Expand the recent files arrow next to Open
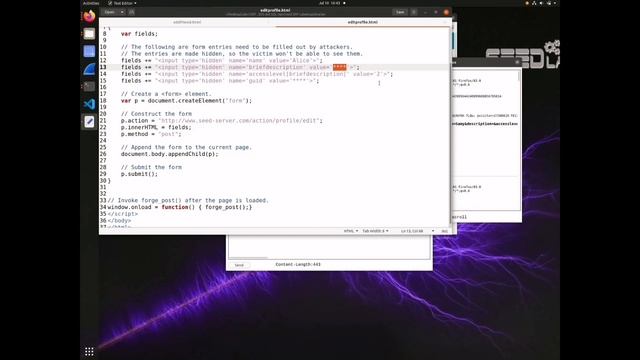Image resolution: width=640 pixels, height=360 pixels. pos(122,12)
